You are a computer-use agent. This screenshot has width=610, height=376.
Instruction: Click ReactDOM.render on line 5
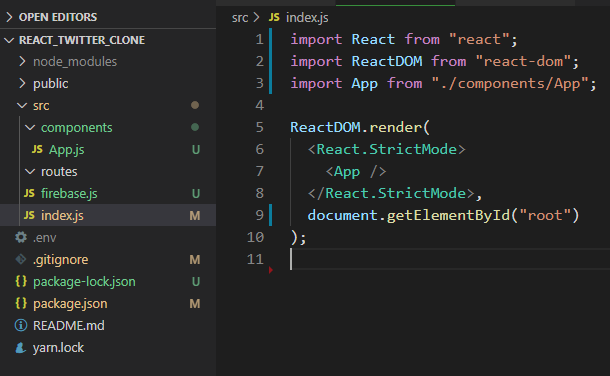point(355,127)
